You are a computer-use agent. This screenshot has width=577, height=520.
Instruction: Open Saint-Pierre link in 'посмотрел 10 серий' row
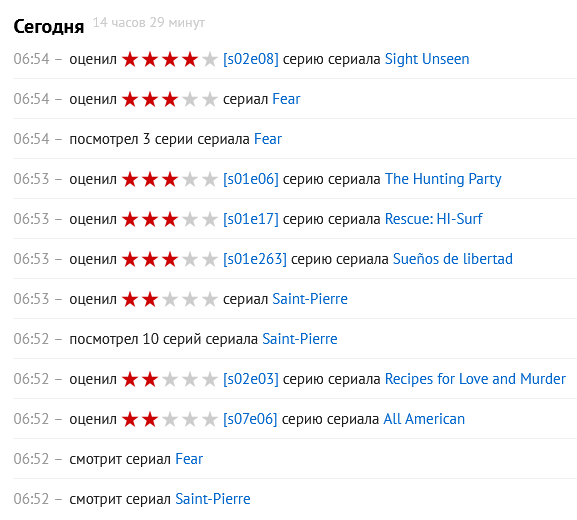point(300,339)
